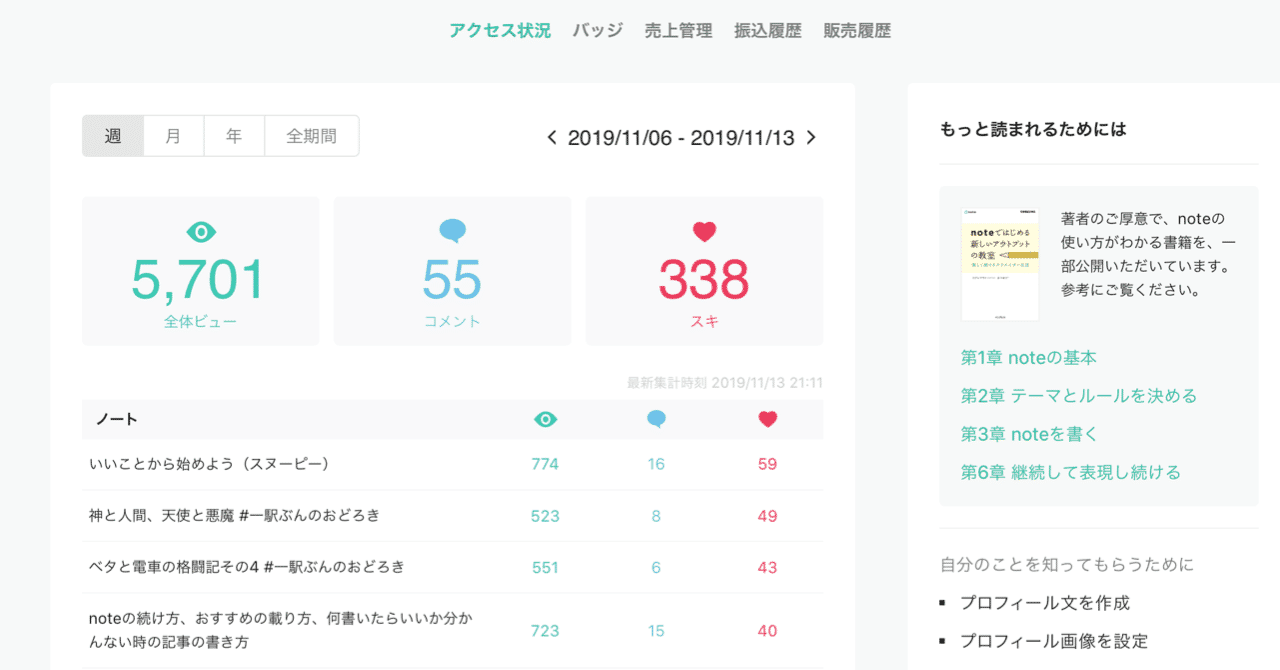
Task: Click the heart icon above 338
Action: [704, 232]
